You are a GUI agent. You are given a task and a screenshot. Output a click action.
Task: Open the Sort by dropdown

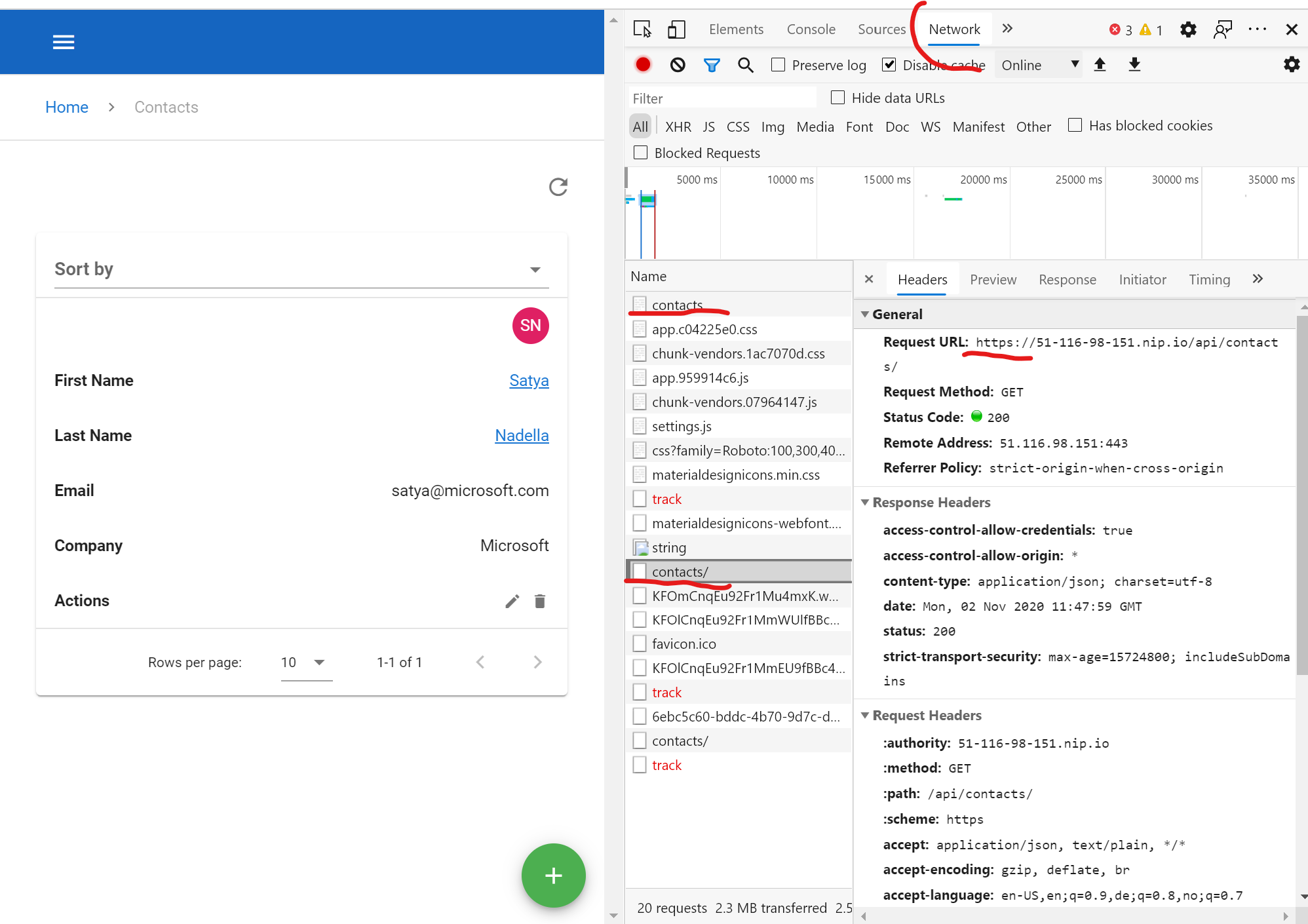click(301, 269)
